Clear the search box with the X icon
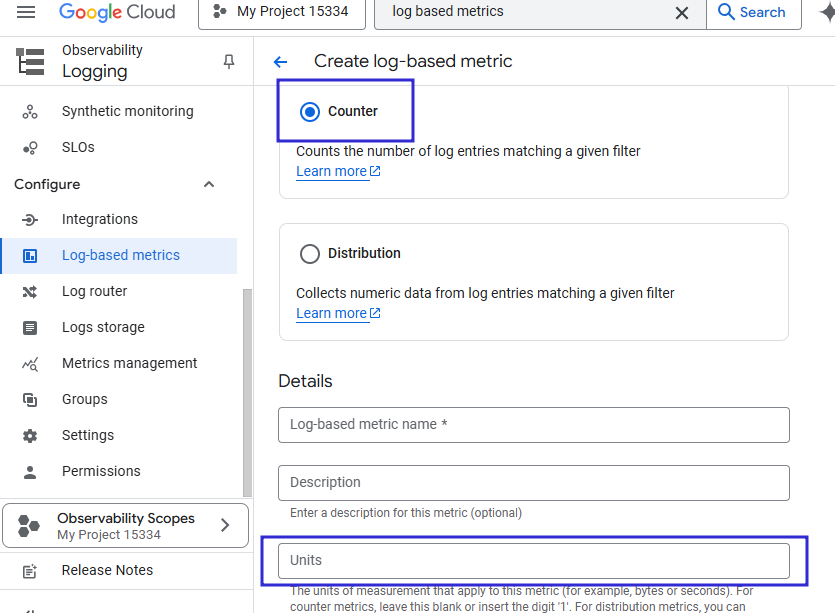This screenshot has width=835, height=613. point(682,13)
